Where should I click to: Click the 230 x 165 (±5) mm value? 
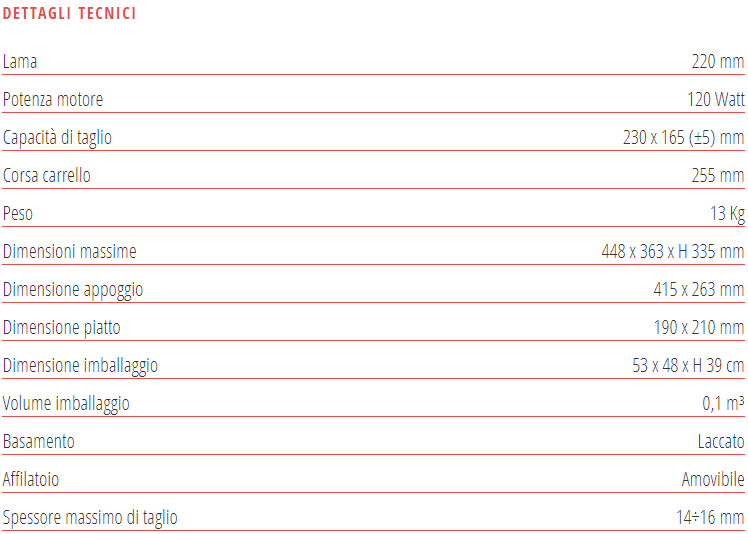[x=683, y=138]
